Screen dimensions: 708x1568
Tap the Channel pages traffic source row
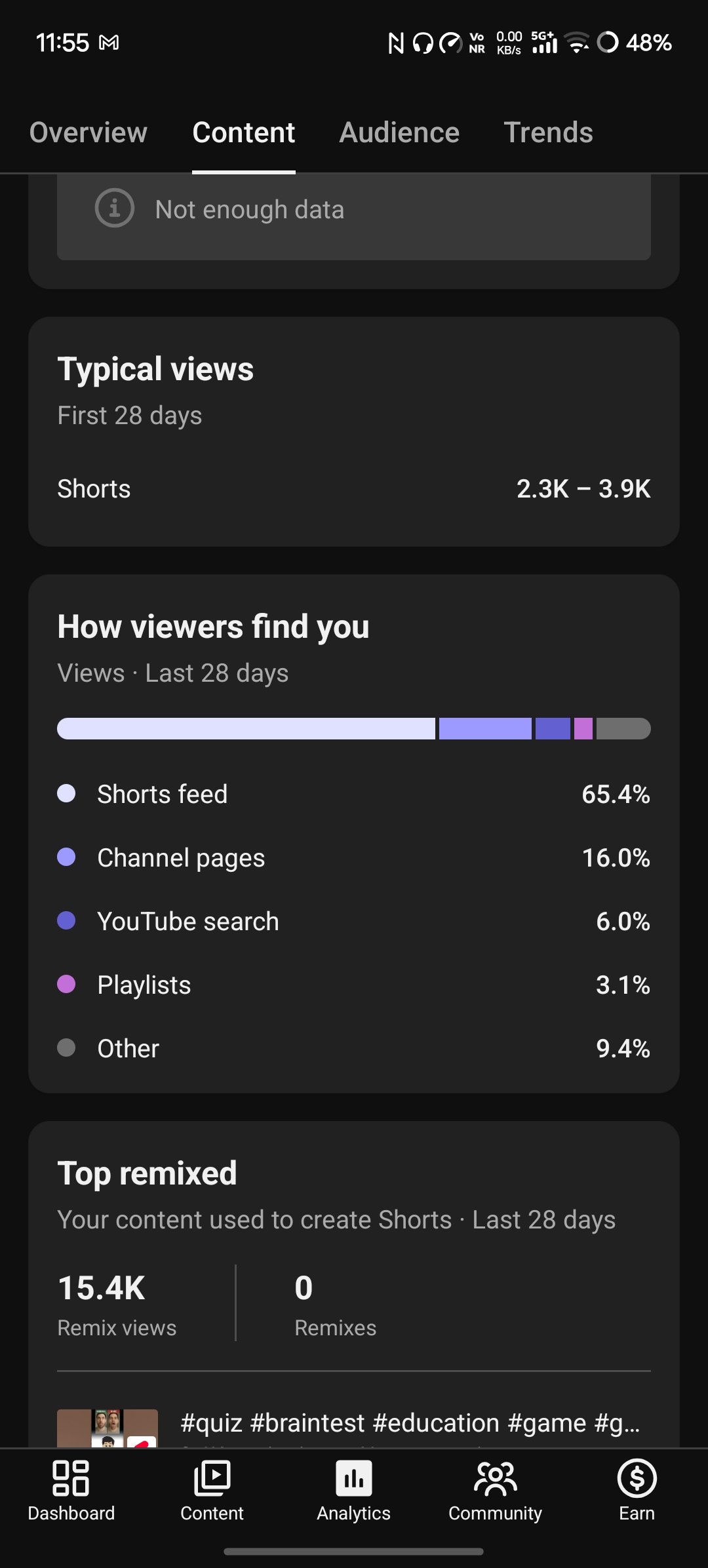354,857
